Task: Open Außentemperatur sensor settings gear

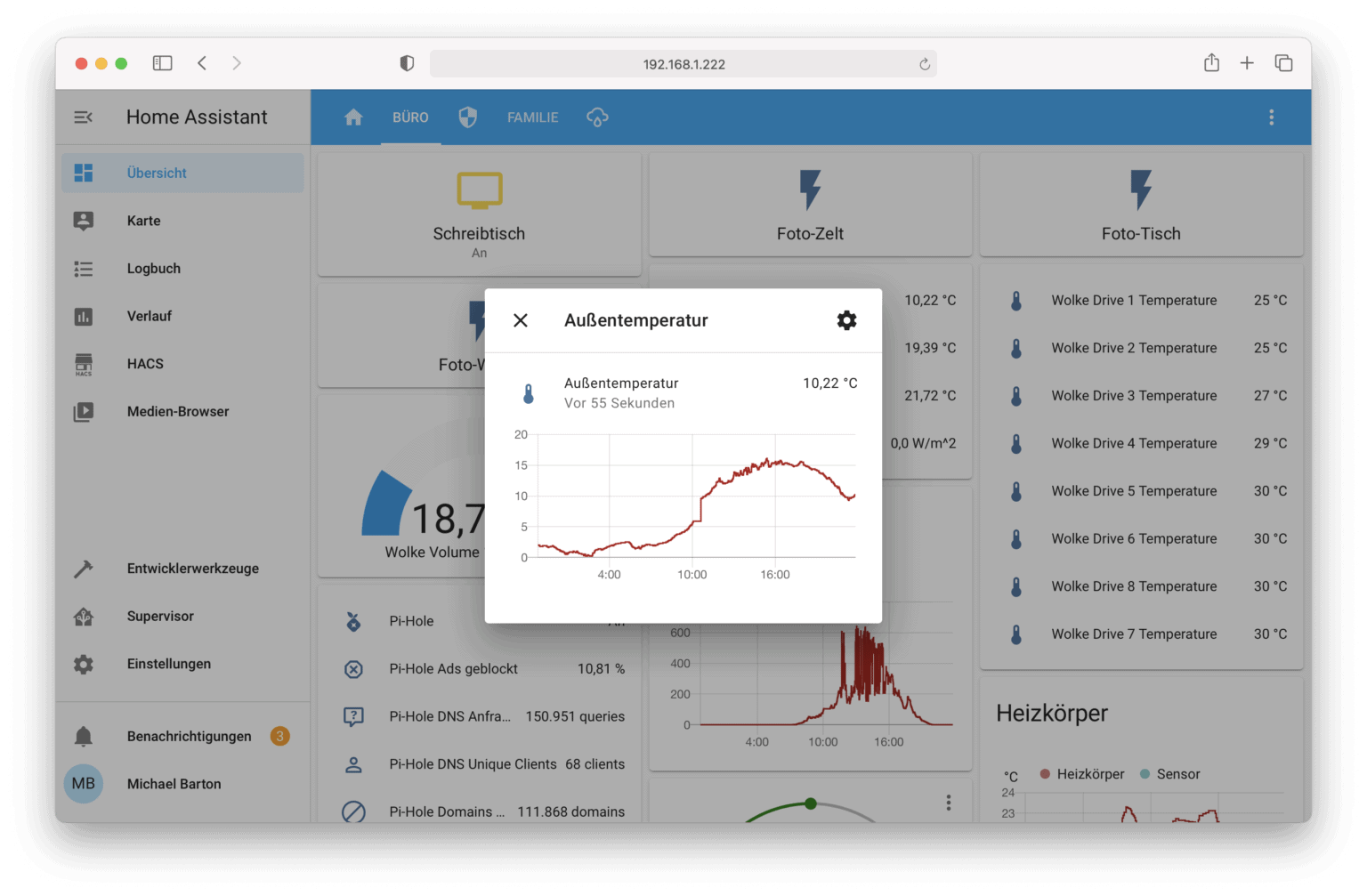Action: click(x=845, y=320)
